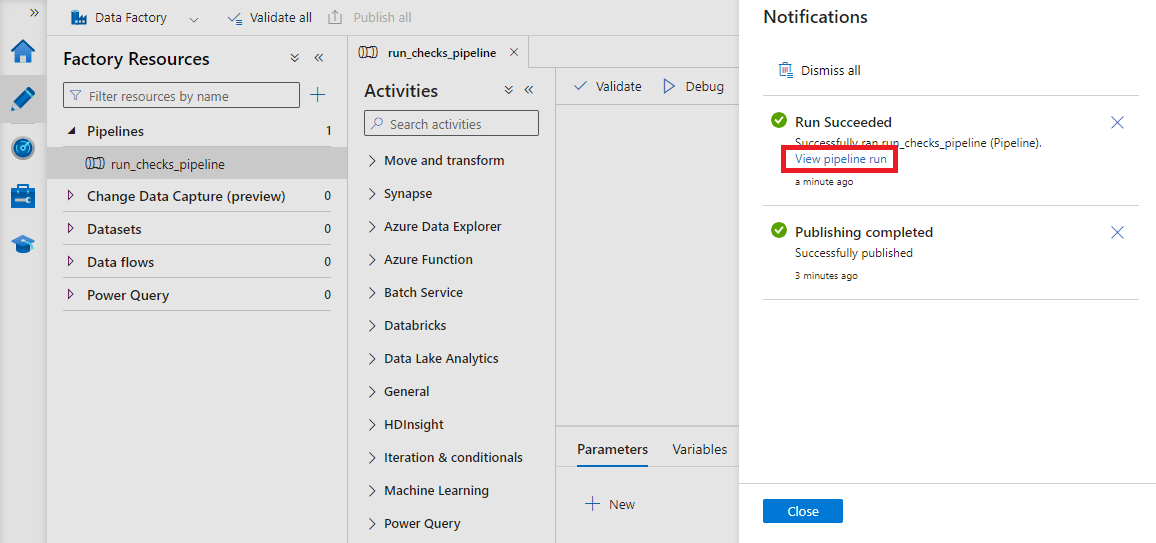
Task: Collapse the Pipelines tree node
Action: coord(72,131)
